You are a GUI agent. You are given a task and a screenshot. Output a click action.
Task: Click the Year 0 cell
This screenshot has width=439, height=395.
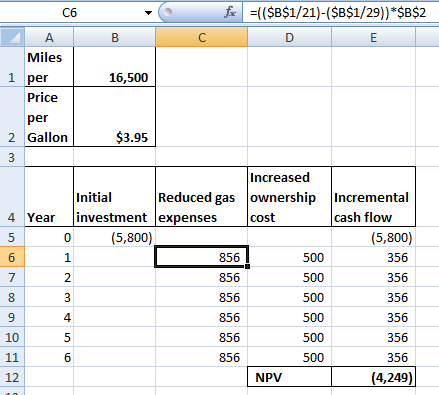click(49, 237)
